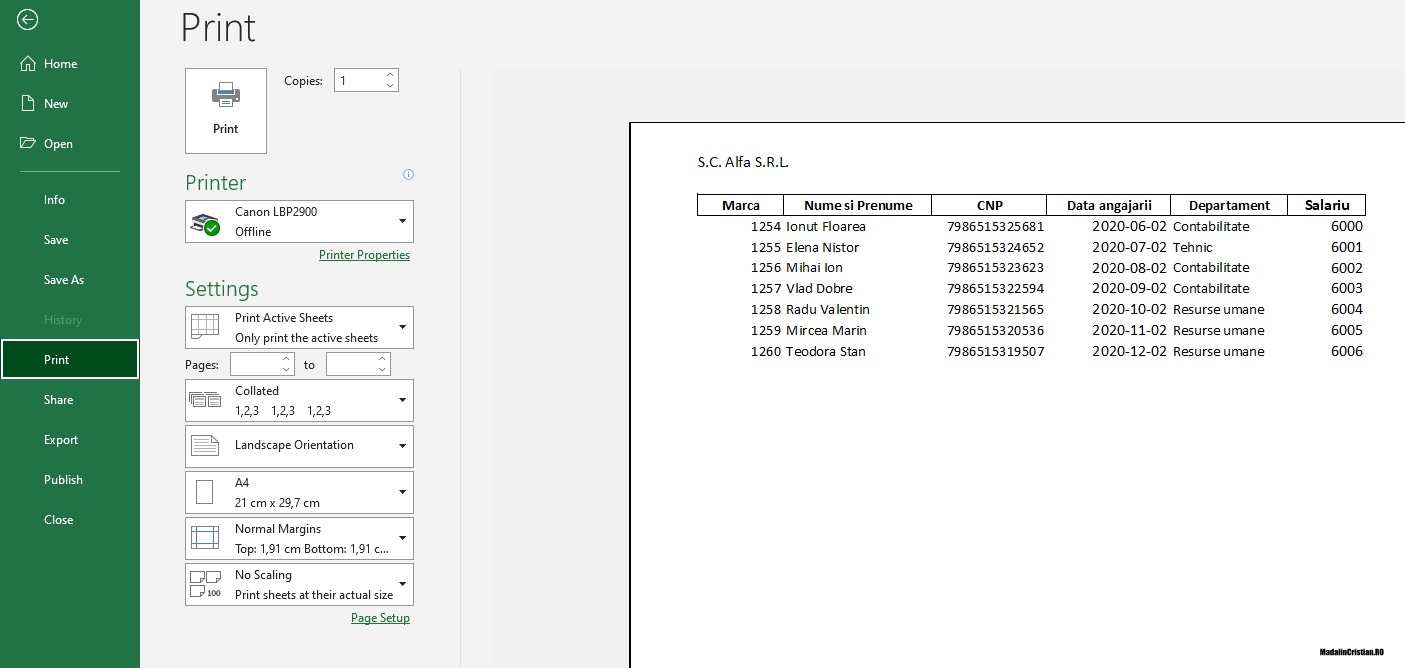Open the printer selection dropdown
1405x668 pixels.
tap(402, 221)
